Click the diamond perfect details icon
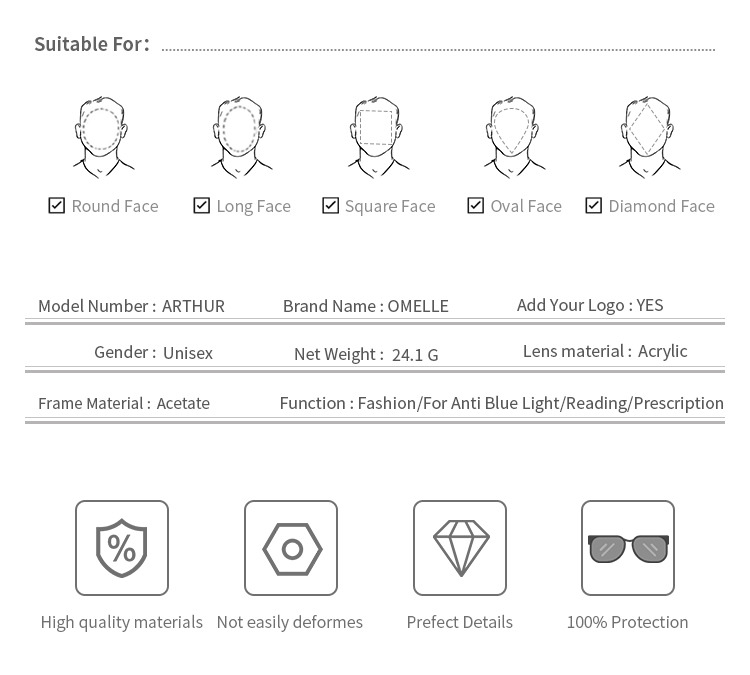This screenshot has height=675, width=750. point(460,548)
